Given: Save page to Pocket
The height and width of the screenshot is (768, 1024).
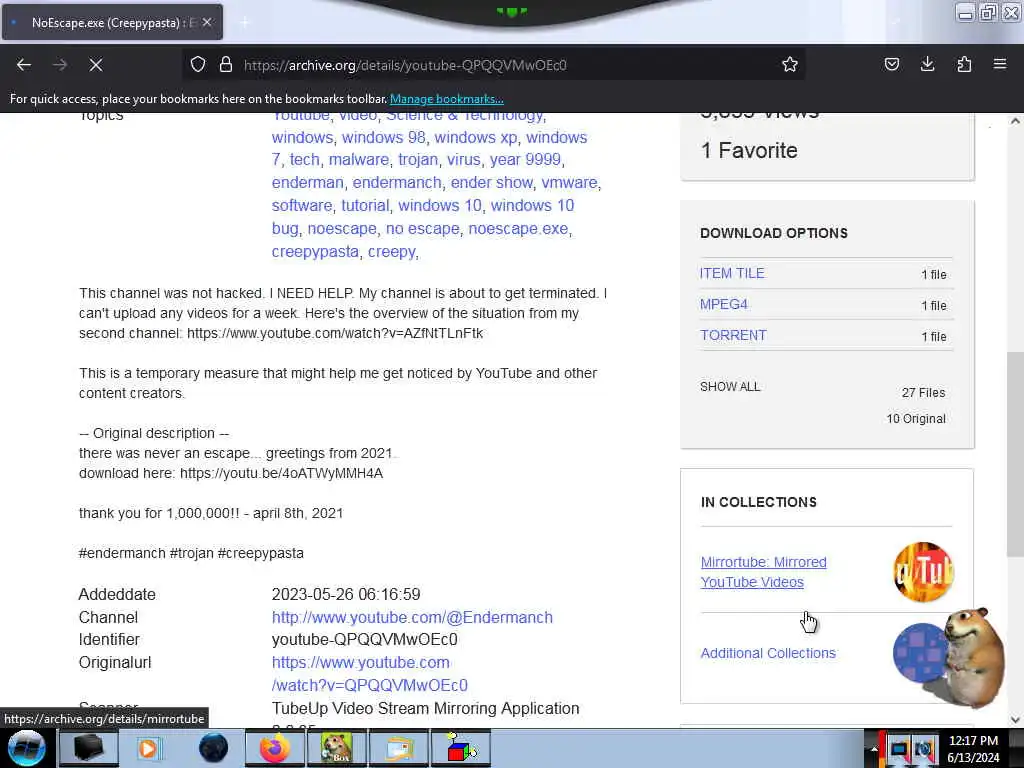Looking at the screenshot, I should coord(891,64).
